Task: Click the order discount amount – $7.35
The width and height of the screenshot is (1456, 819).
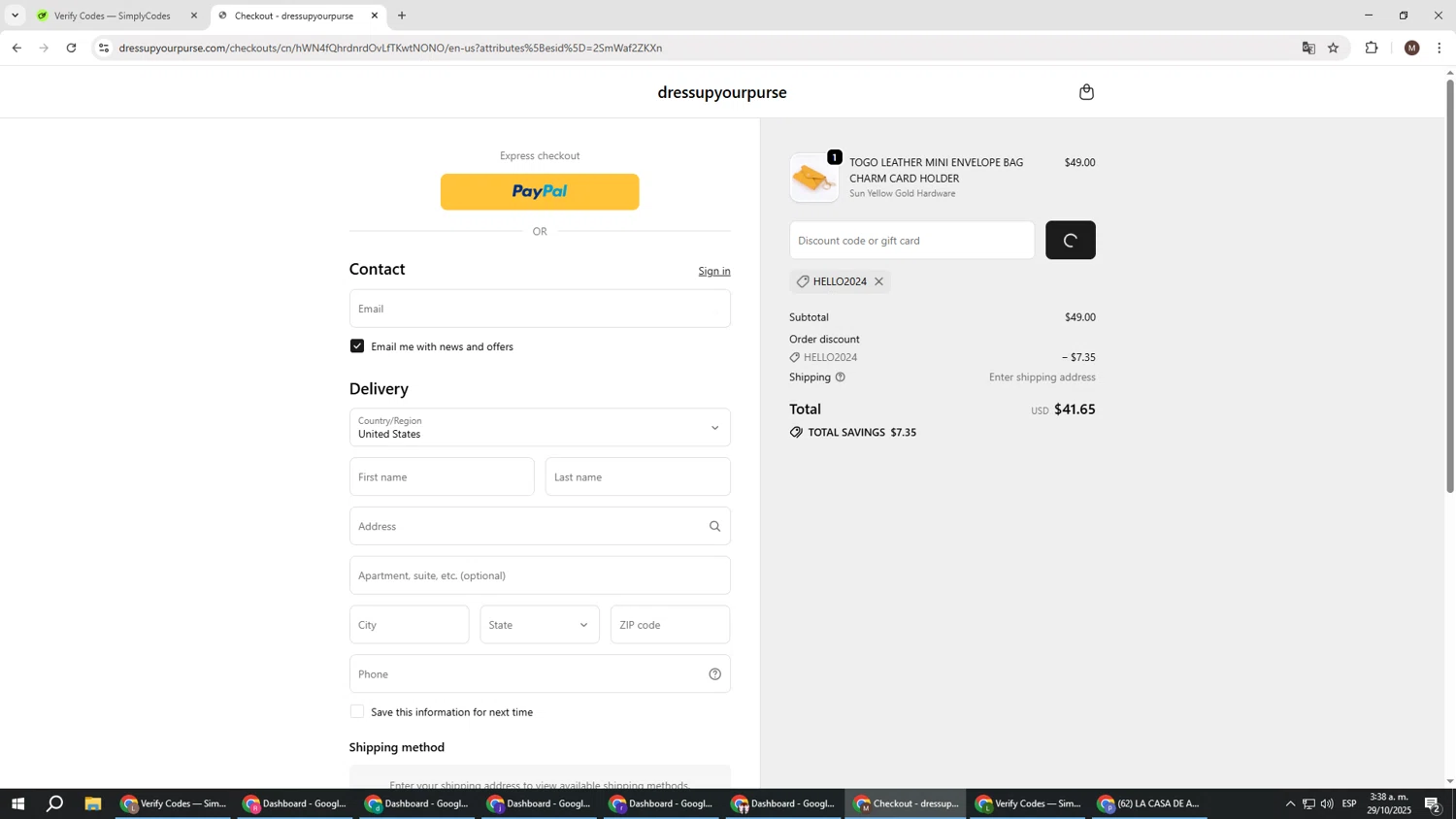Action: click(1078, 358)
